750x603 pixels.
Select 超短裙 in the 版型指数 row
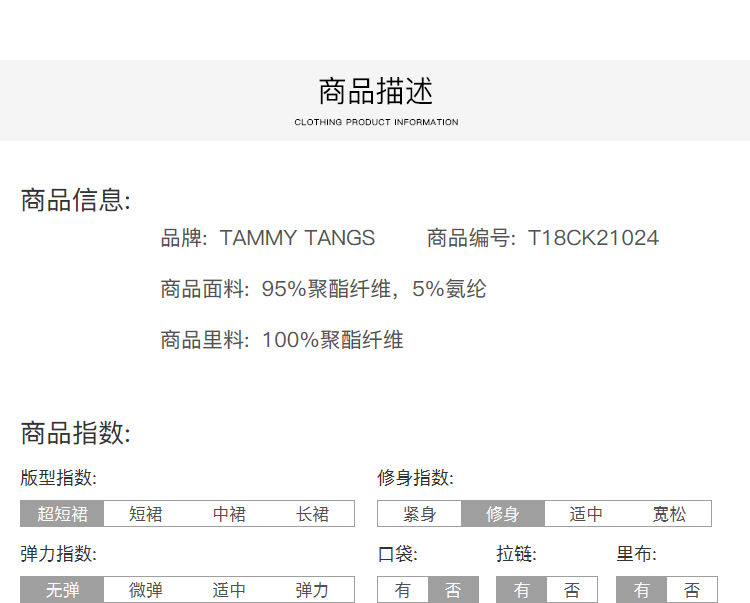coord(62,514)
